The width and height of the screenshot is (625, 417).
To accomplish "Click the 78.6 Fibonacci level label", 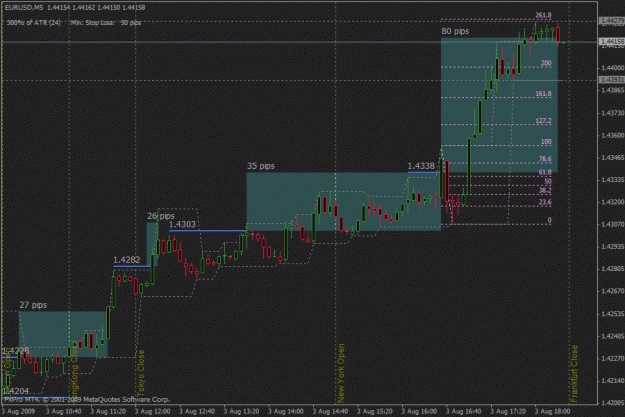I will pyautogui.click(x=545, y=159).
